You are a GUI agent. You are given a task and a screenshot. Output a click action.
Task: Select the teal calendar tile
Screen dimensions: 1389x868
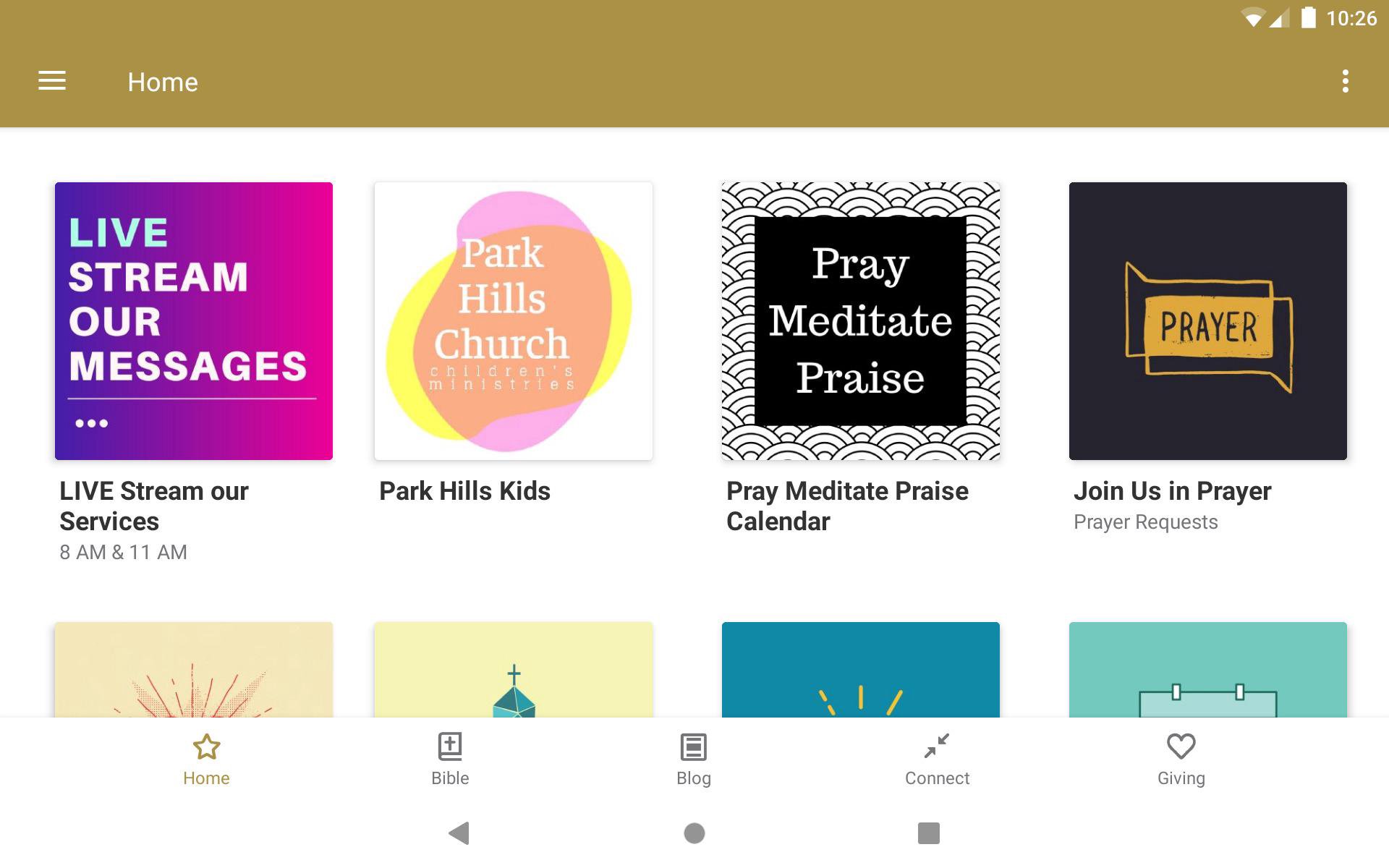point(1208,670)
